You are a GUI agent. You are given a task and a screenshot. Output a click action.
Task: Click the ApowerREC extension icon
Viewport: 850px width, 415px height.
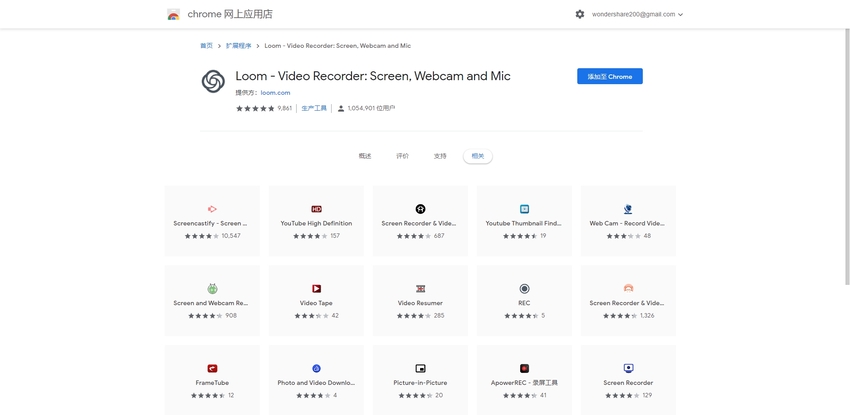click(x=524, y=368)
